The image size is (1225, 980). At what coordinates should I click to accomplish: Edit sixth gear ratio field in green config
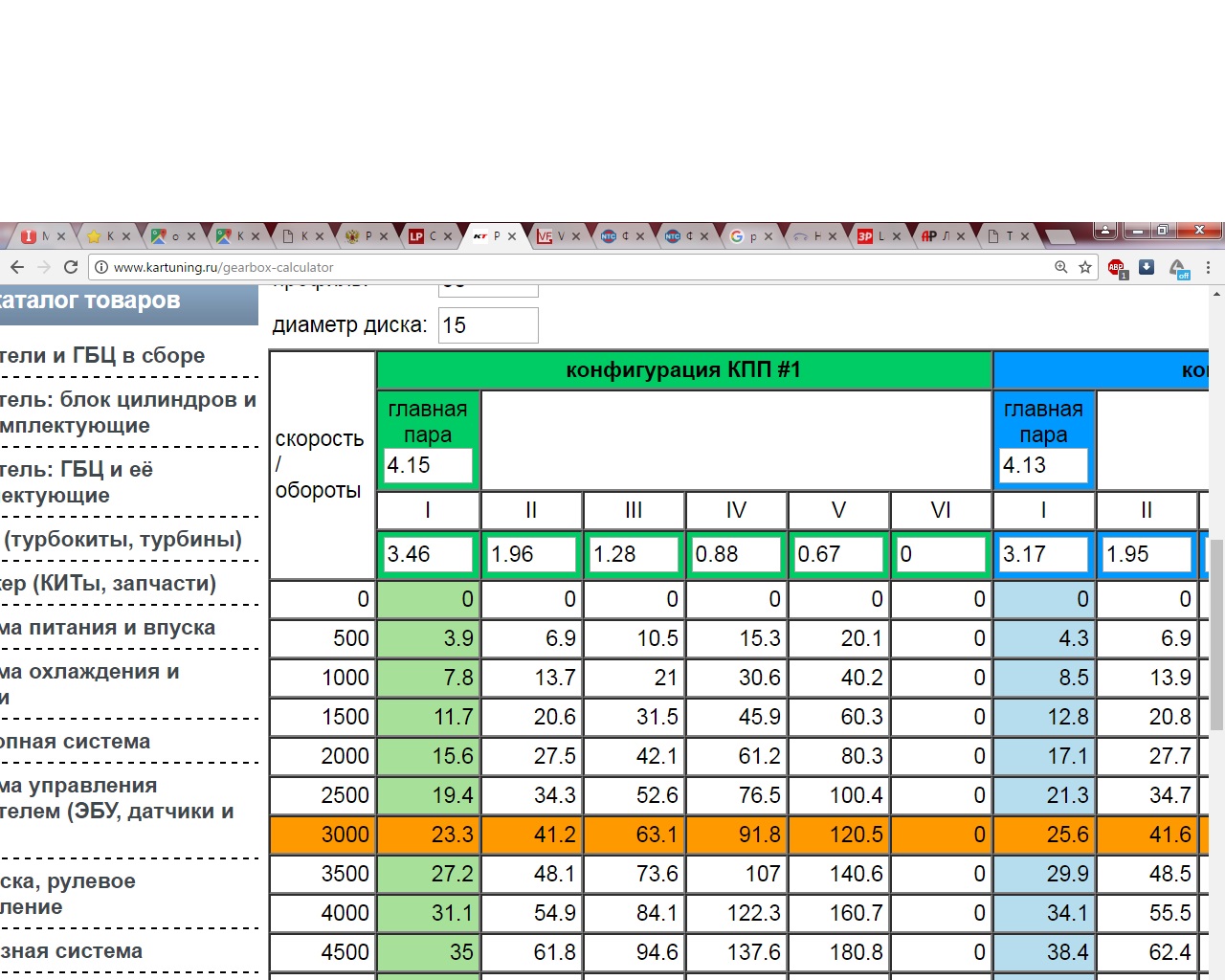pyautogui.click(x=941, y=554)
